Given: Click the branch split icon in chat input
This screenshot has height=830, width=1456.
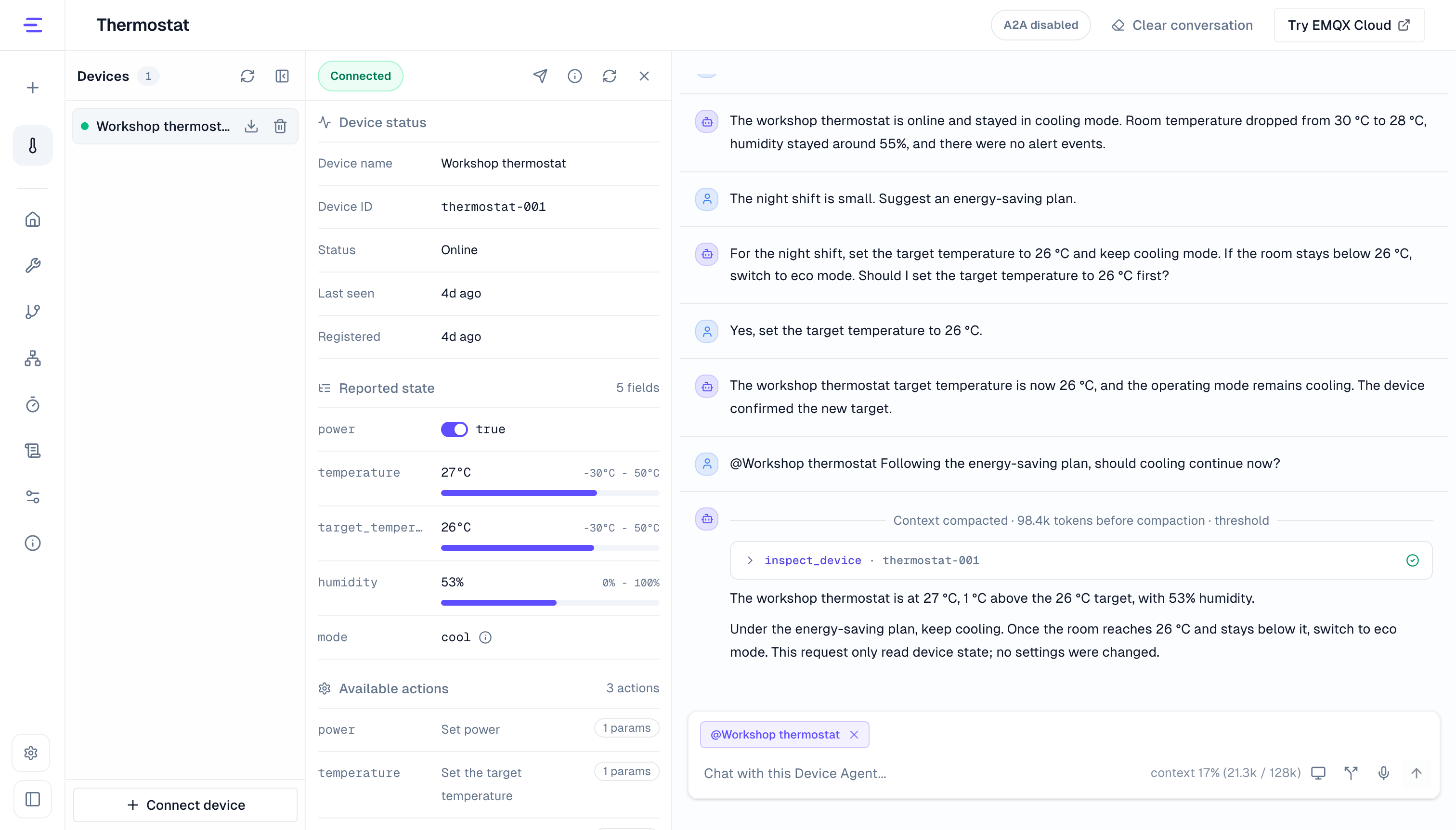Looking at the screenshot, I should (1351, 773).
